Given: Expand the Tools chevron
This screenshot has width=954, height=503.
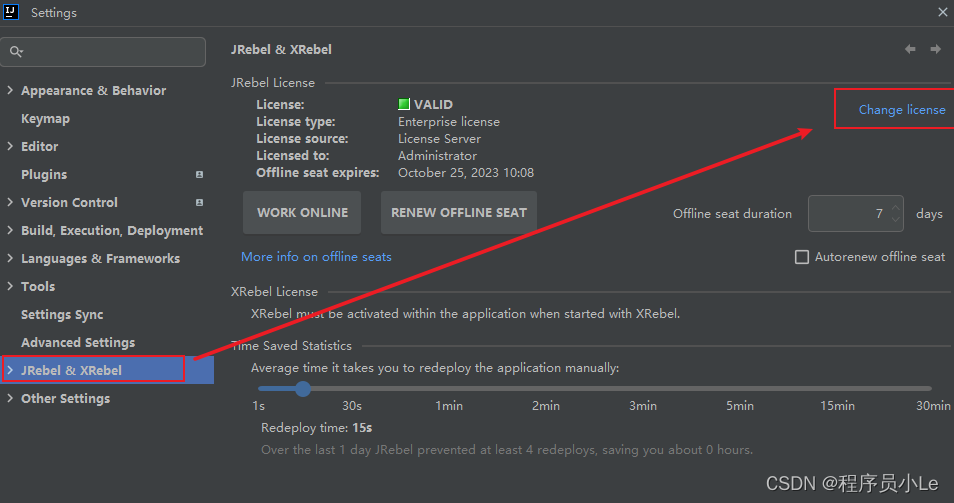Looking at the screenshot, I should pos(10,286).
